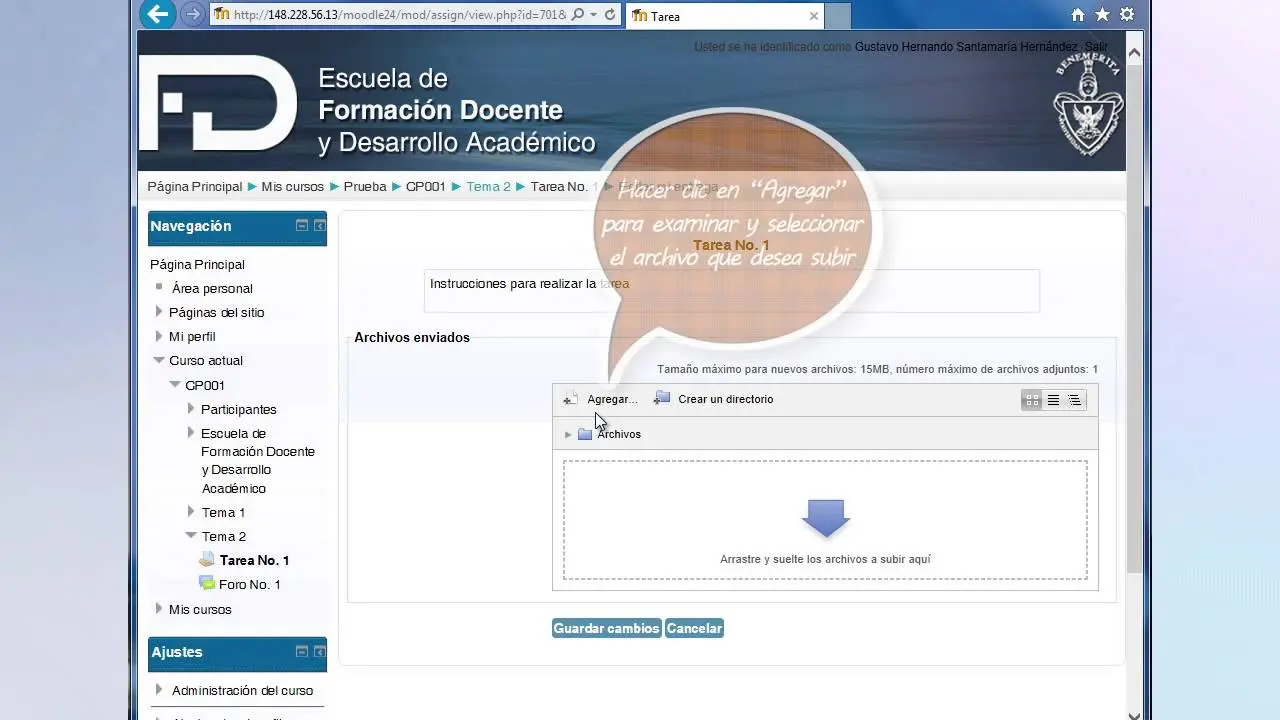This screenshot has width=1280, height=720.
Task: Click the address bar URL field
Action: pos(399,15)
